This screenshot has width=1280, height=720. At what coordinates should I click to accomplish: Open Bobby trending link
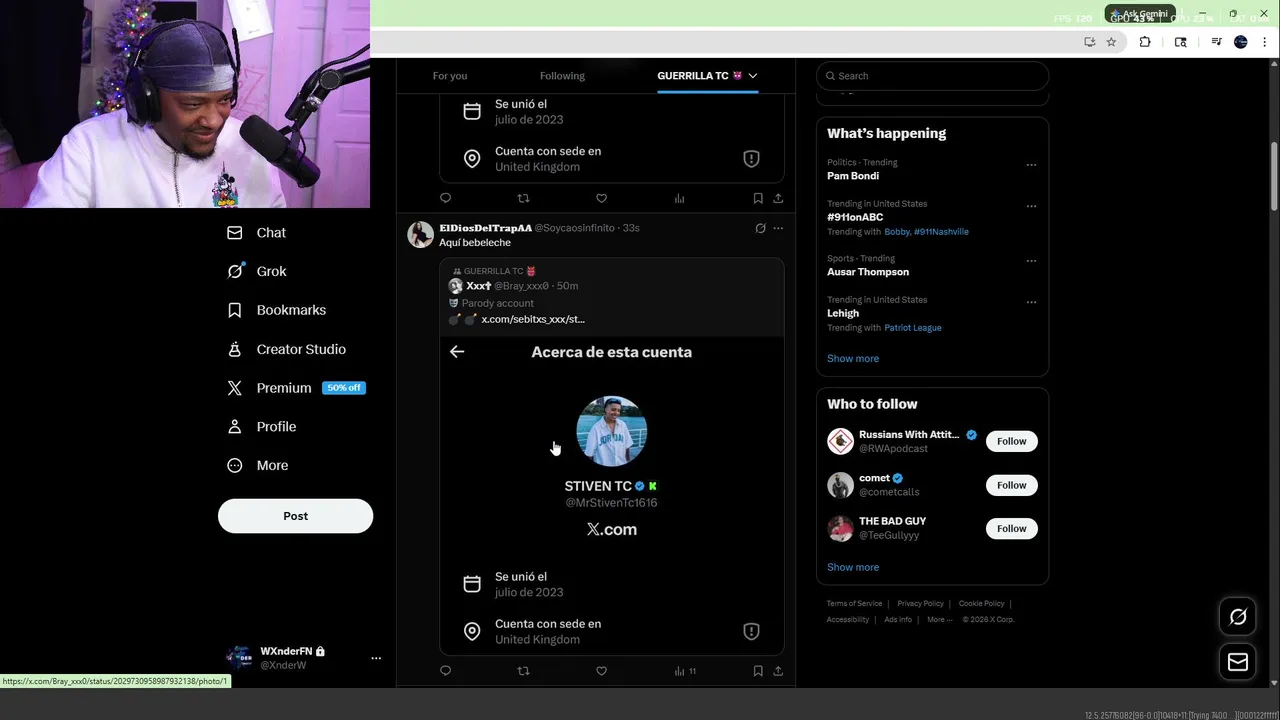coord(897,232)
